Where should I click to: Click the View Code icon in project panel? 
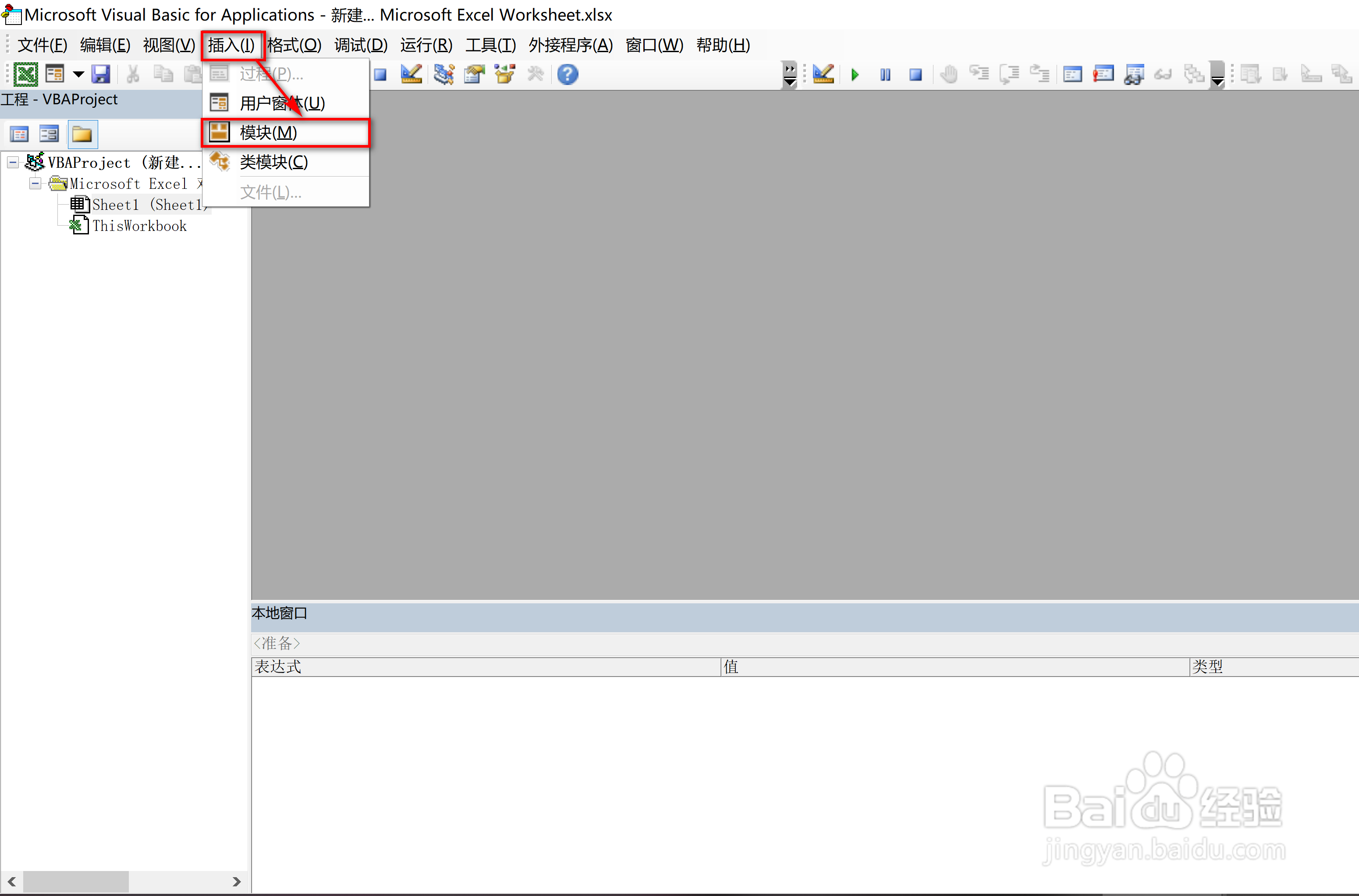(x=19, y=135)
